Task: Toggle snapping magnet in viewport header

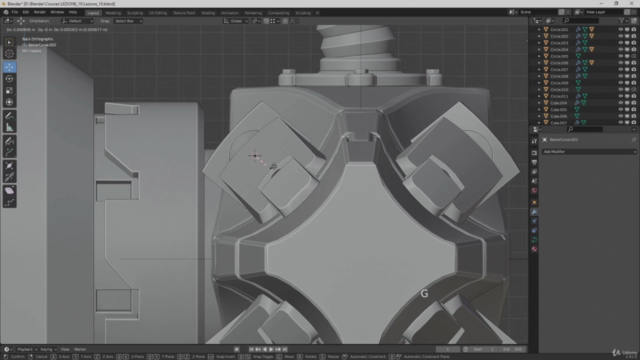Action: 266,21
